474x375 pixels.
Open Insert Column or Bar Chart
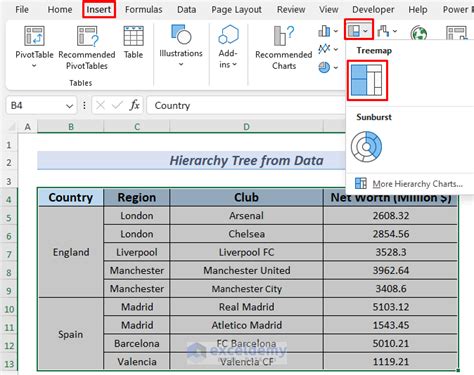(324, 31)
